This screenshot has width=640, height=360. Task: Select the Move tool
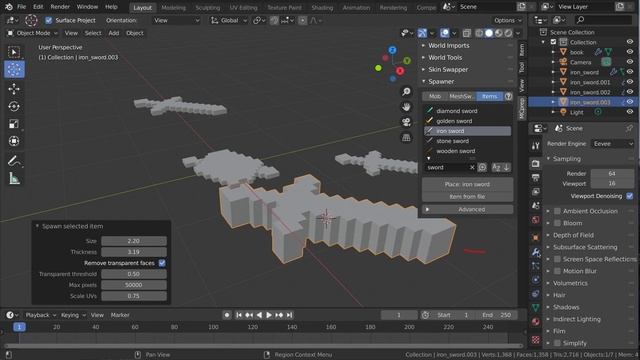(x=14, y=89)
